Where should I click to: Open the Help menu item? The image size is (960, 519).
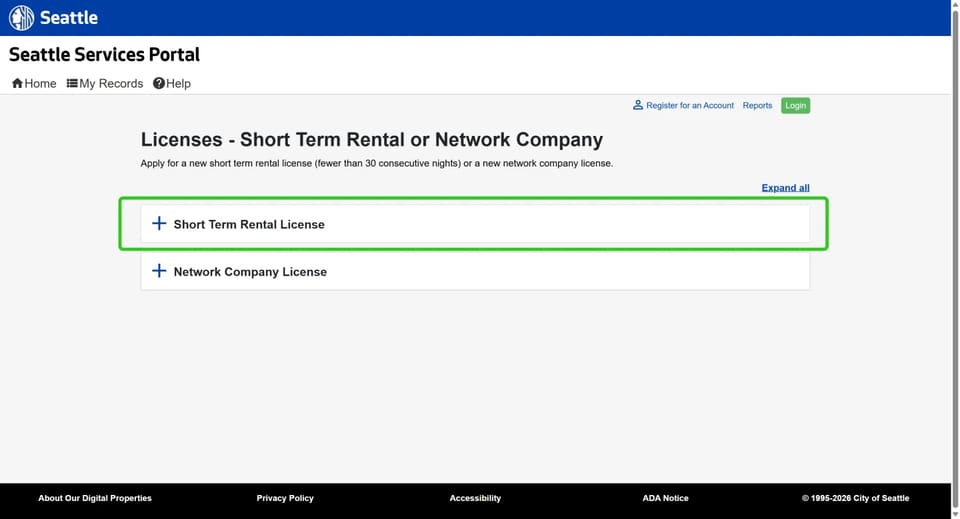[172, 83]
